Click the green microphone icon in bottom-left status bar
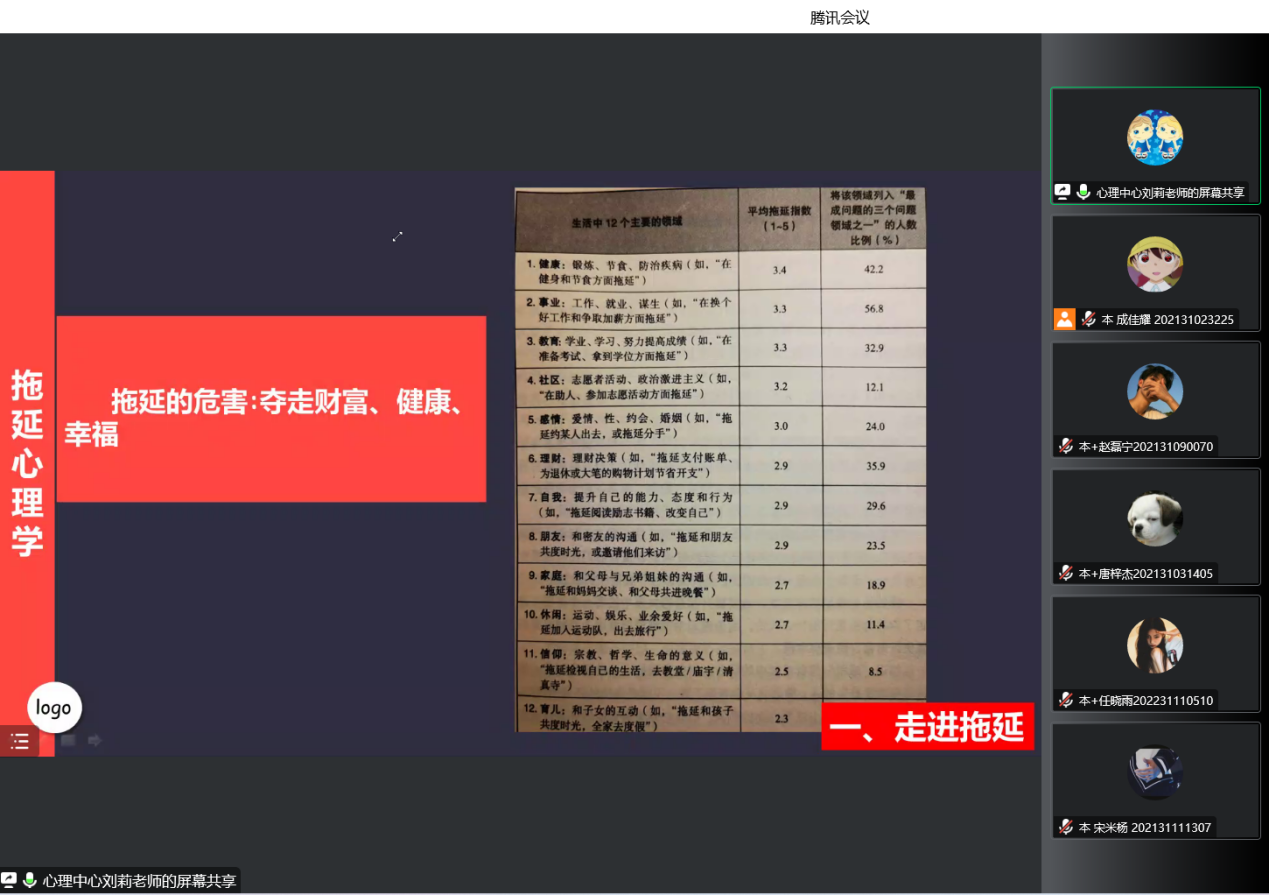 click(30, 880)
